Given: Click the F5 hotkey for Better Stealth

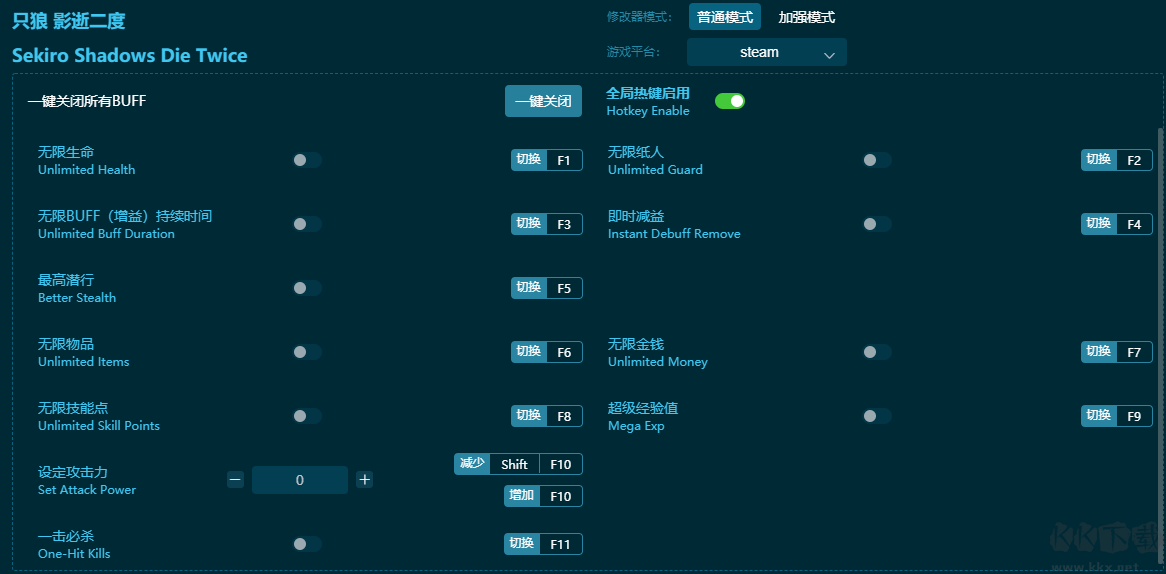Looking at the screenshot, I should 547,288.
